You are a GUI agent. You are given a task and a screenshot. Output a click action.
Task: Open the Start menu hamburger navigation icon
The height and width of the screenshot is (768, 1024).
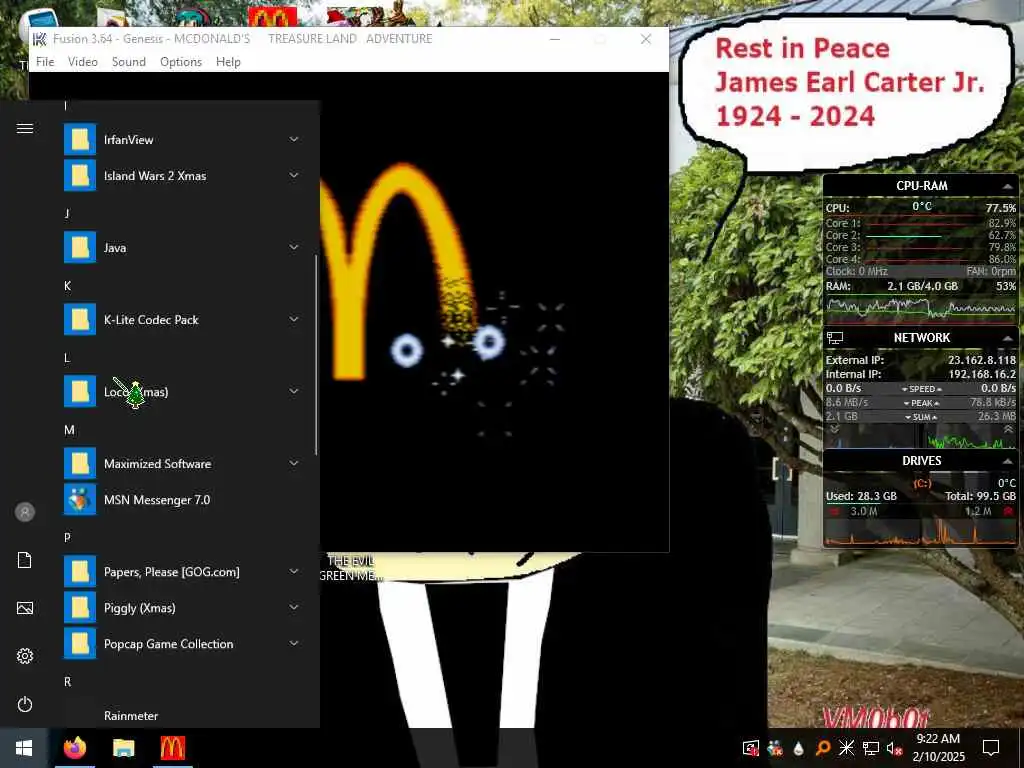tap(25, 129)
